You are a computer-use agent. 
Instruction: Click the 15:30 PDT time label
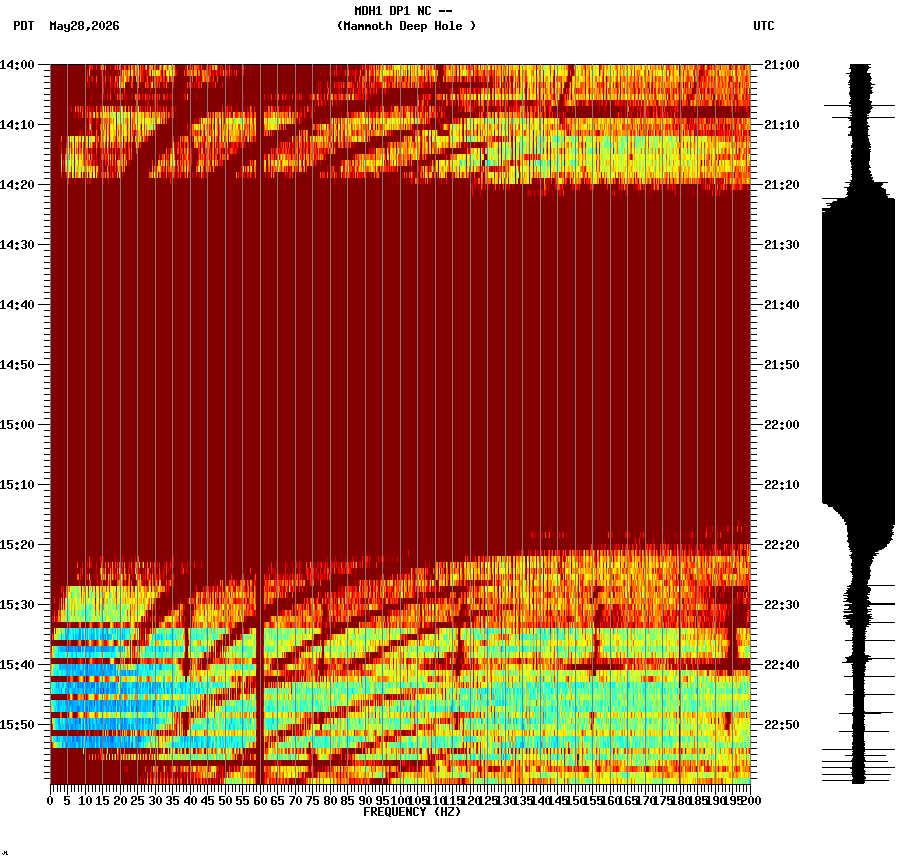17,605
